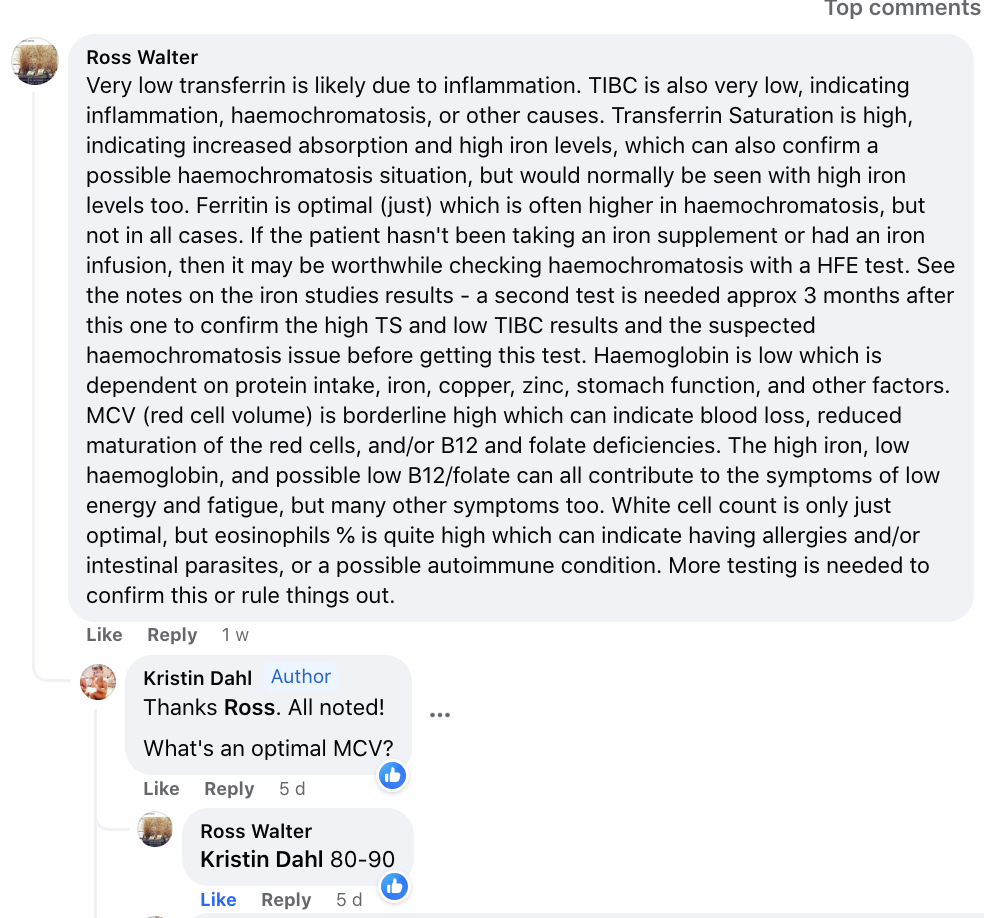
Task: Like Kristin Dahl's "What's an optimal MCV?" comment
Action: pyautogui.click(x=161, y=789)
